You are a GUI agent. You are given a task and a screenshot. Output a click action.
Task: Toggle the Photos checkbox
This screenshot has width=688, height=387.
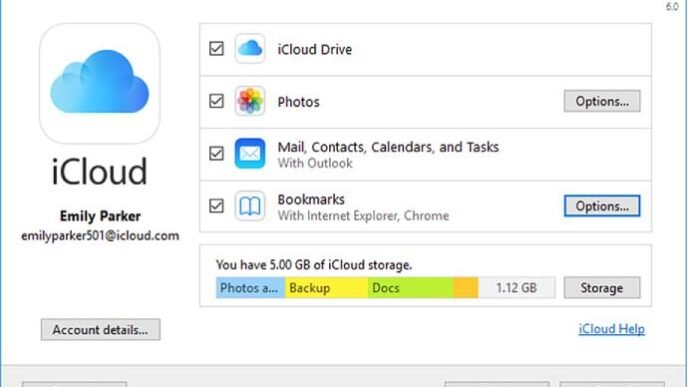tap(216, 101)
